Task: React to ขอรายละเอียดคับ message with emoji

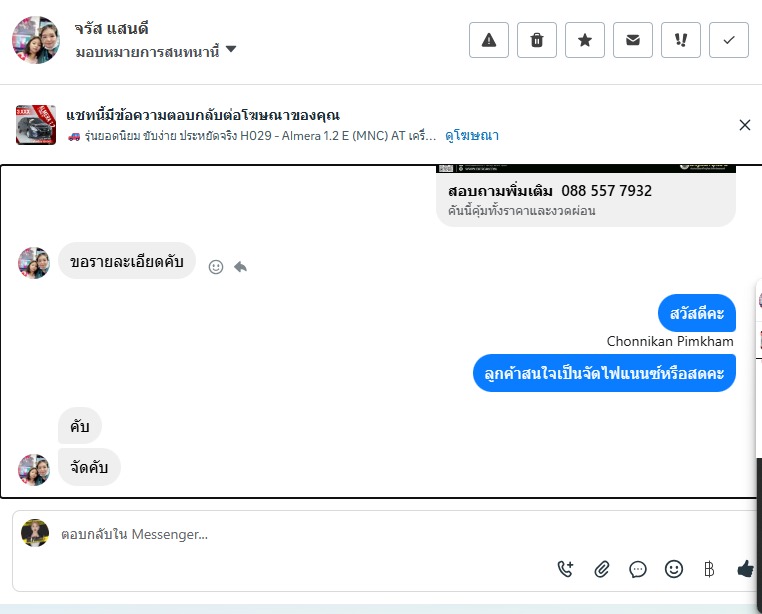Action: coord(216,267)
